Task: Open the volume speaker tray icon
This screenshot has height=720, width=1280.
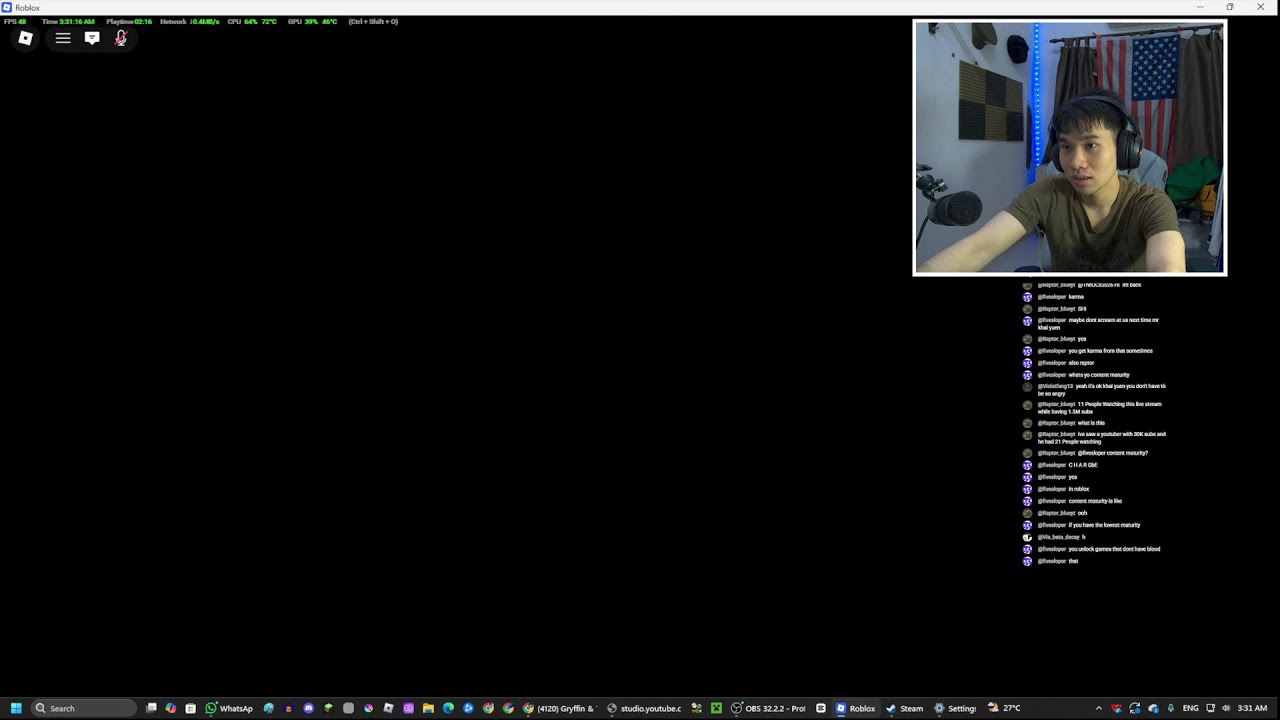Action: (1226, 708)
